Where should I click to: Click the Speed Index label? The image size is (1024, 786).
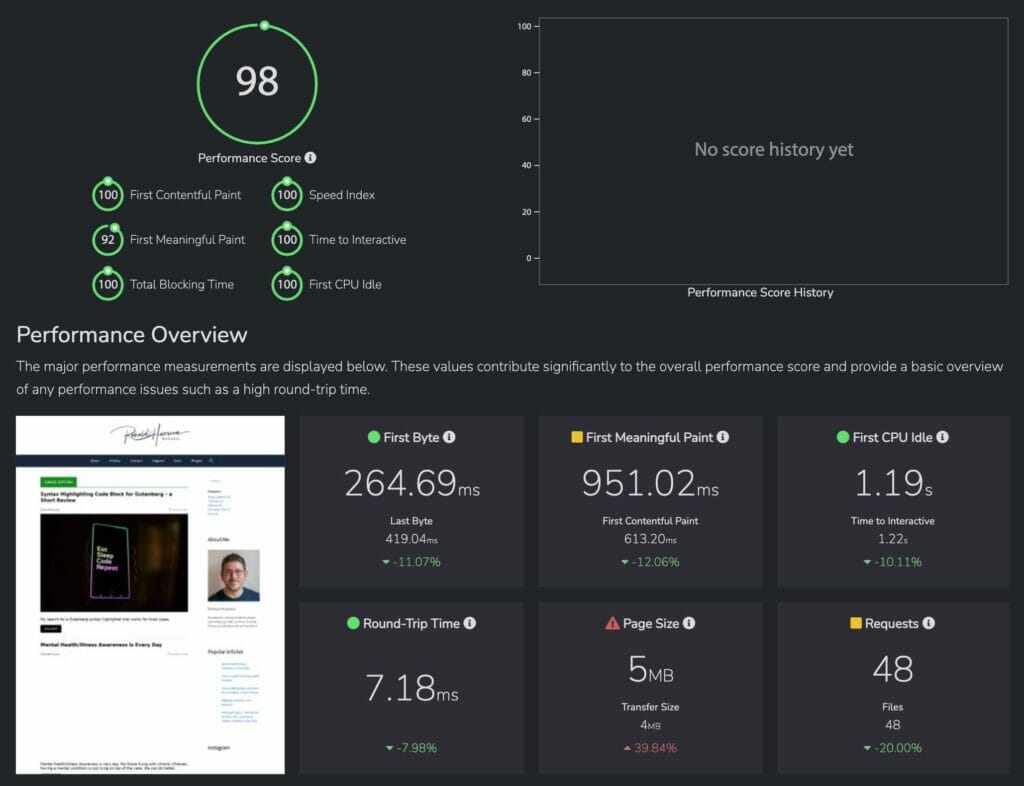tap(342, 195)
